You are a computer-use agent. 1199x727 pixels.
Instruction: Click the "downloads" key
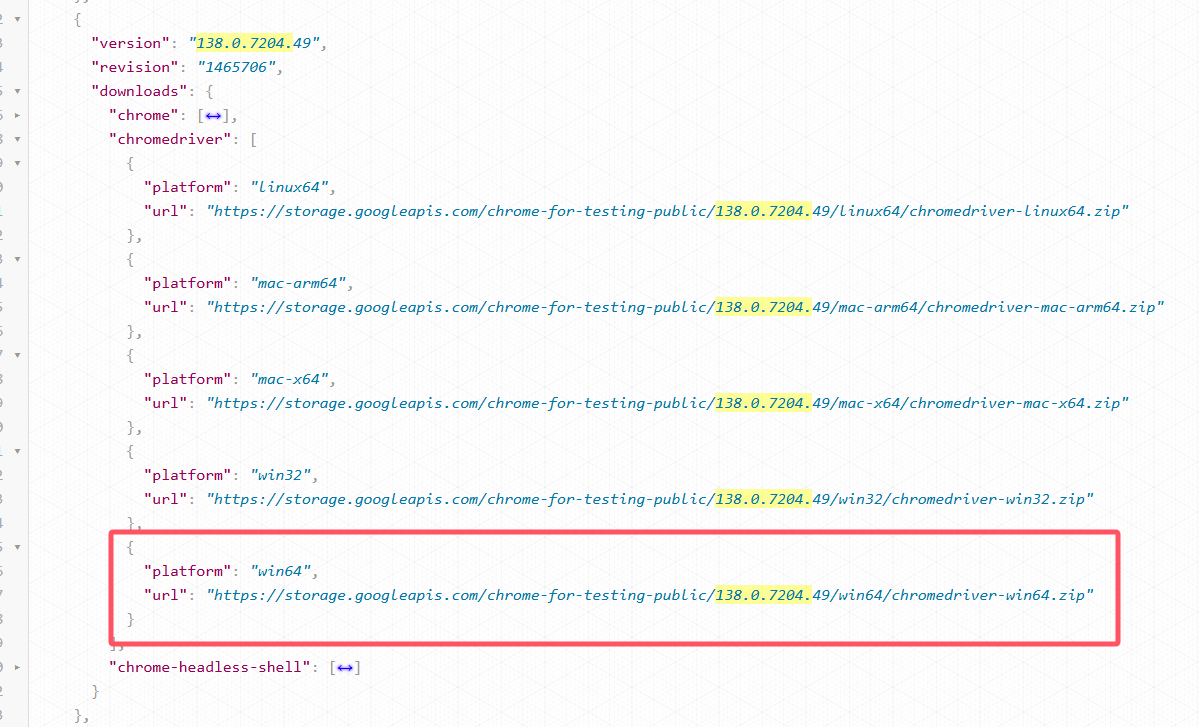pyautogui.click(x=139, y=91)
